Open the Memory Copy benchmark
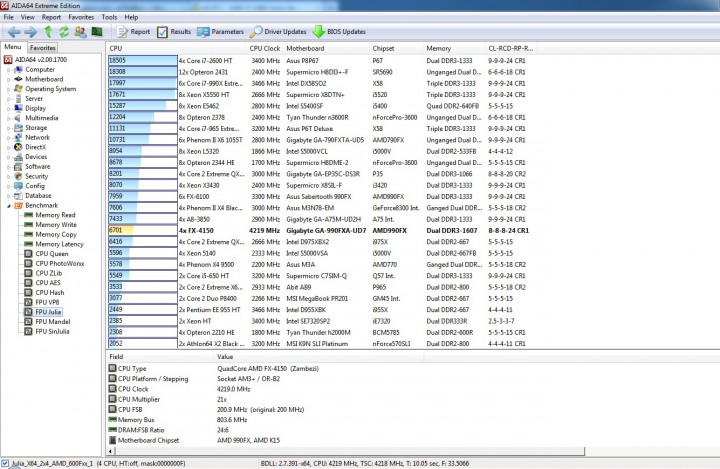720x469 pixels. (x=51, y=234)
